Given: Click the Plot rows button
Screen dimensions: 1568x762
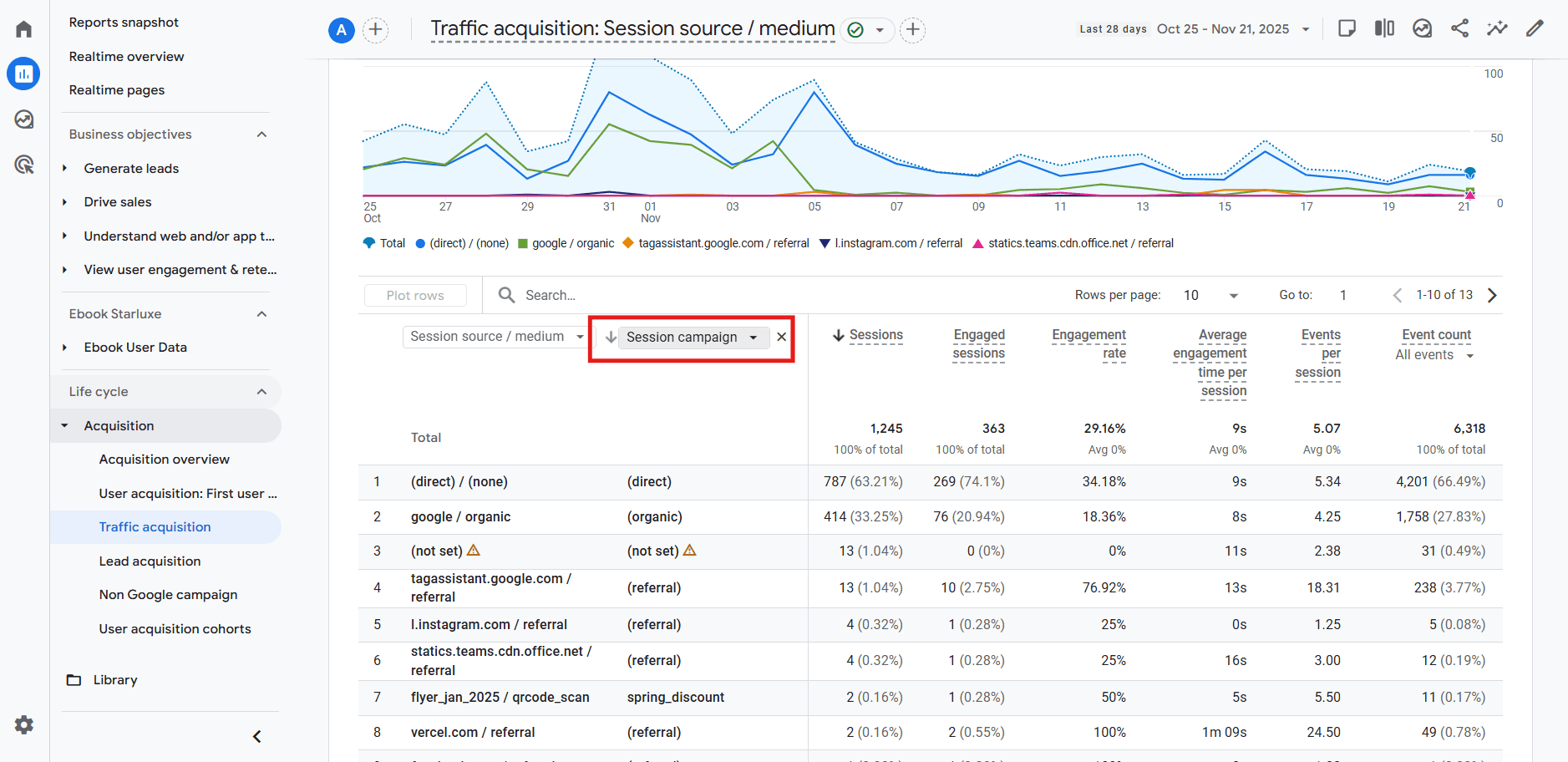Looking at the screenshot, I should pyautogui.click(x=415, y=295).
